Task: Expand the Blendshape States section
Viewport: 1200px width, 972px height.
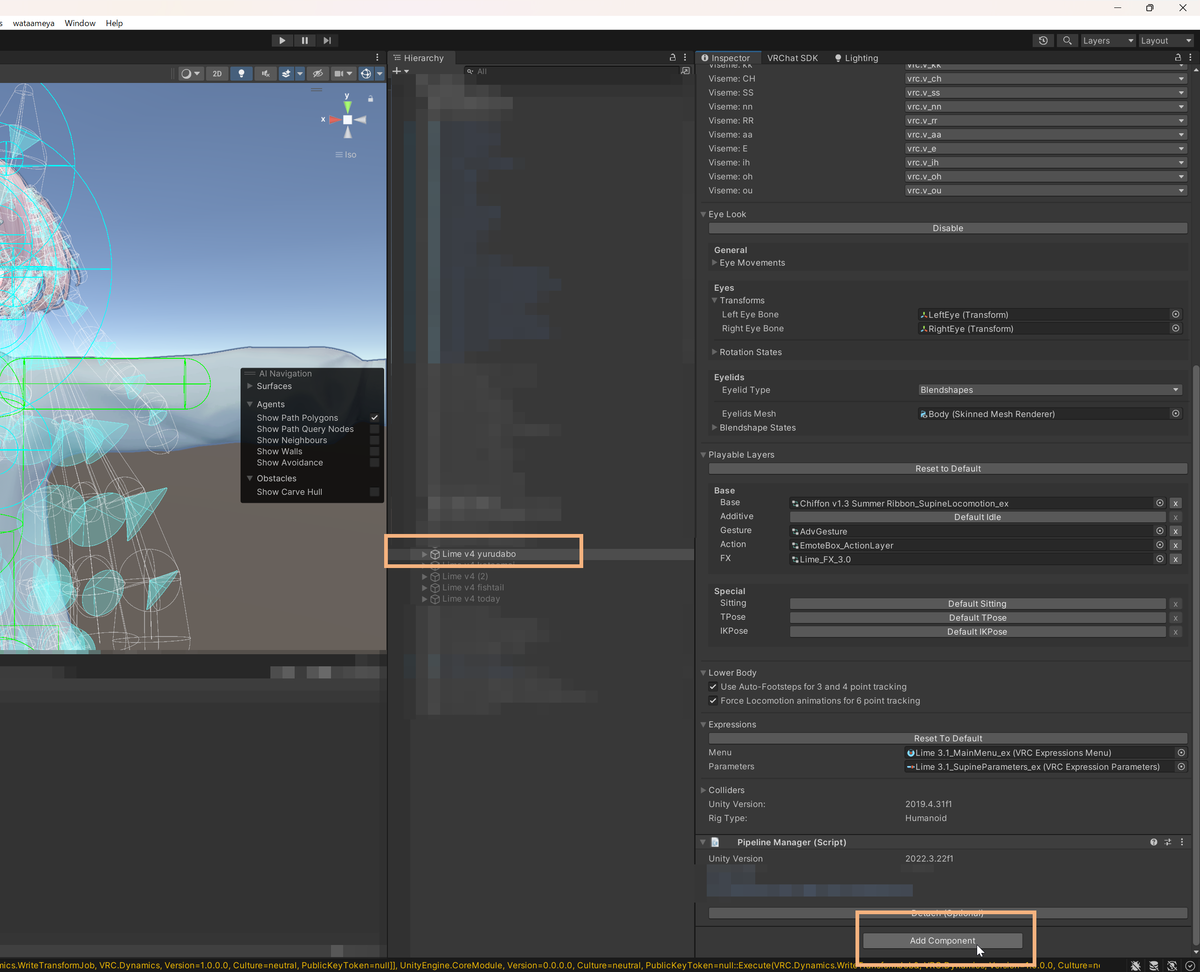Action: (x=716, y=428)
